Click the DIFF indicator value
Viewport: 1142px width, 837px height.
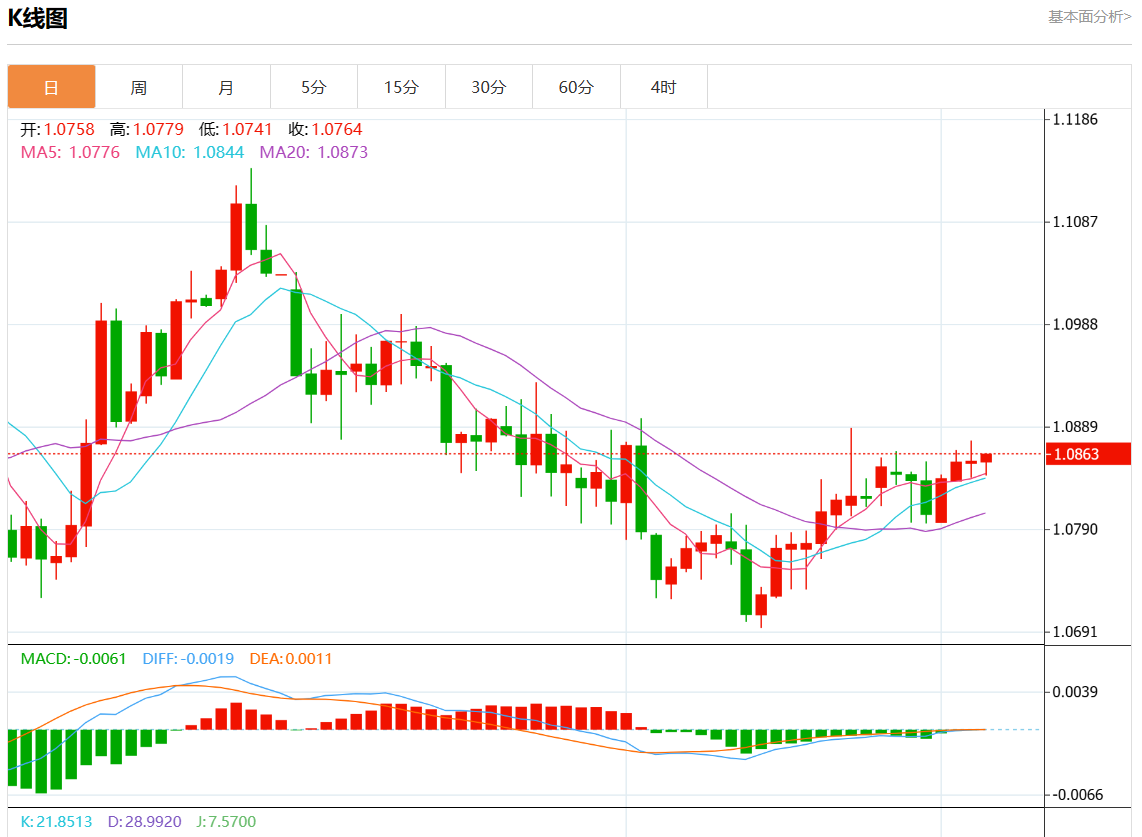(188, 658)
